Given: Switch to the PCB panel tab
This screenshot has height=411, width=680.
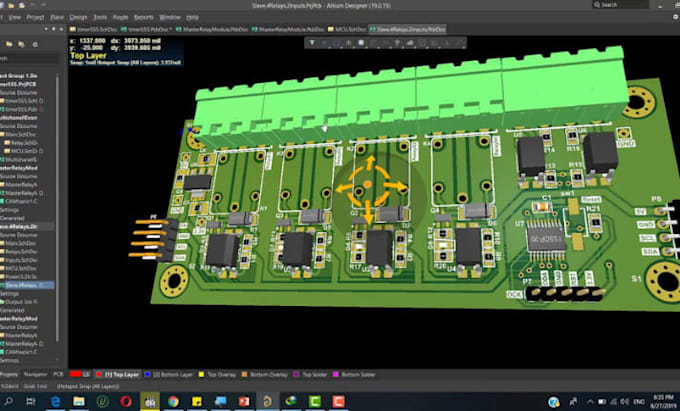Looking at the screenshot, I should [x=58, y=375].
